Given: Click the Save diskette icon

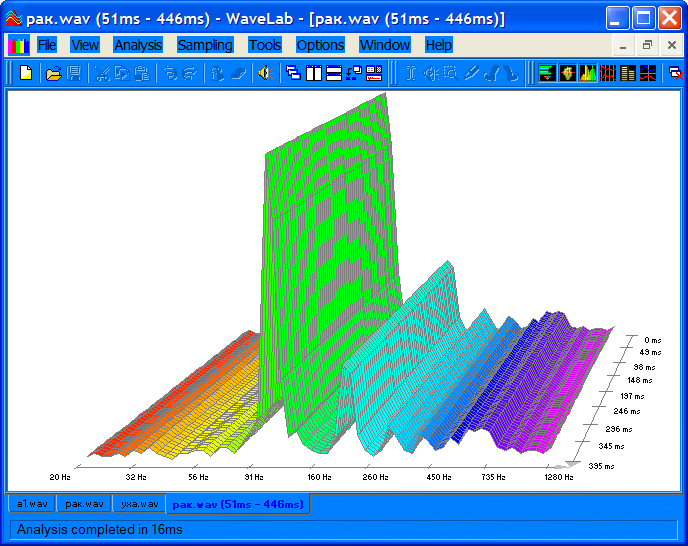Looking at the screenshot, I should click(74, 73).
